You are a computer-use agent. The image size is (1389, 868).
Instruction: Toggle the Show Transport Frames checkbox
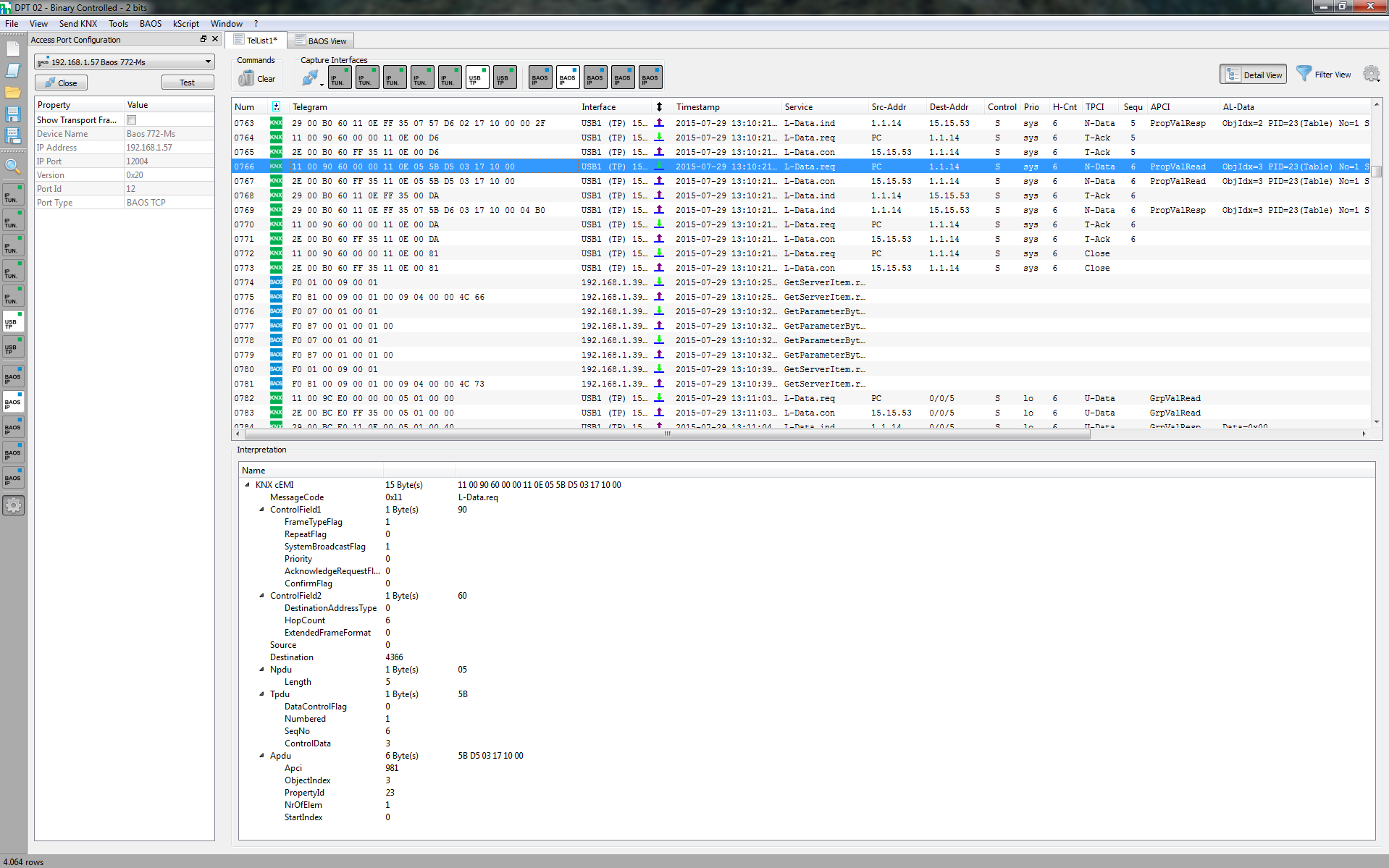point(131,120)
